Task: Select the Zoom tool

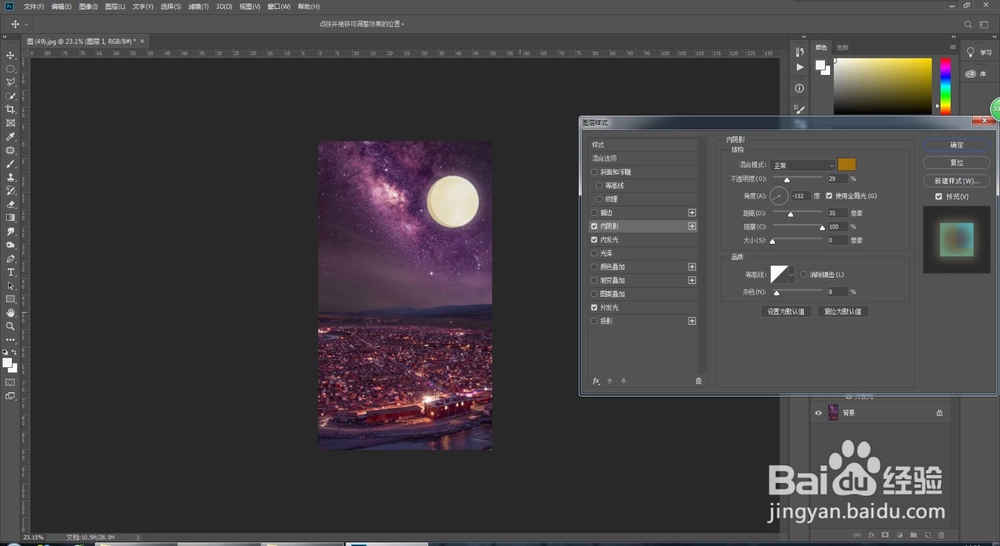Action: [x=10, y=326]
